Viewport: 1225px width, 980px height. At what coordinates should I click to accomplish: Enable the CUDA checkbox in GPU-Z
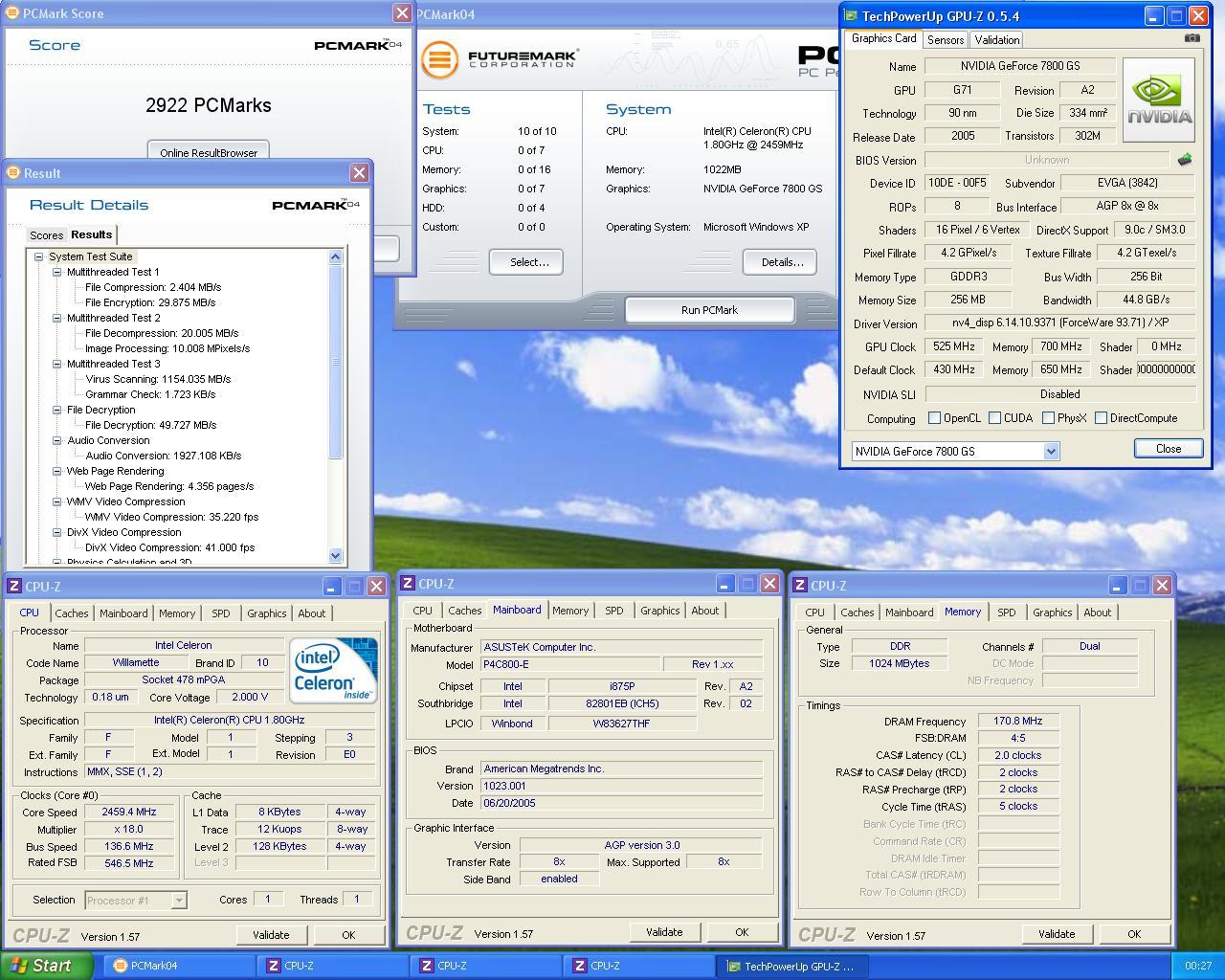[x=995, y=417]
